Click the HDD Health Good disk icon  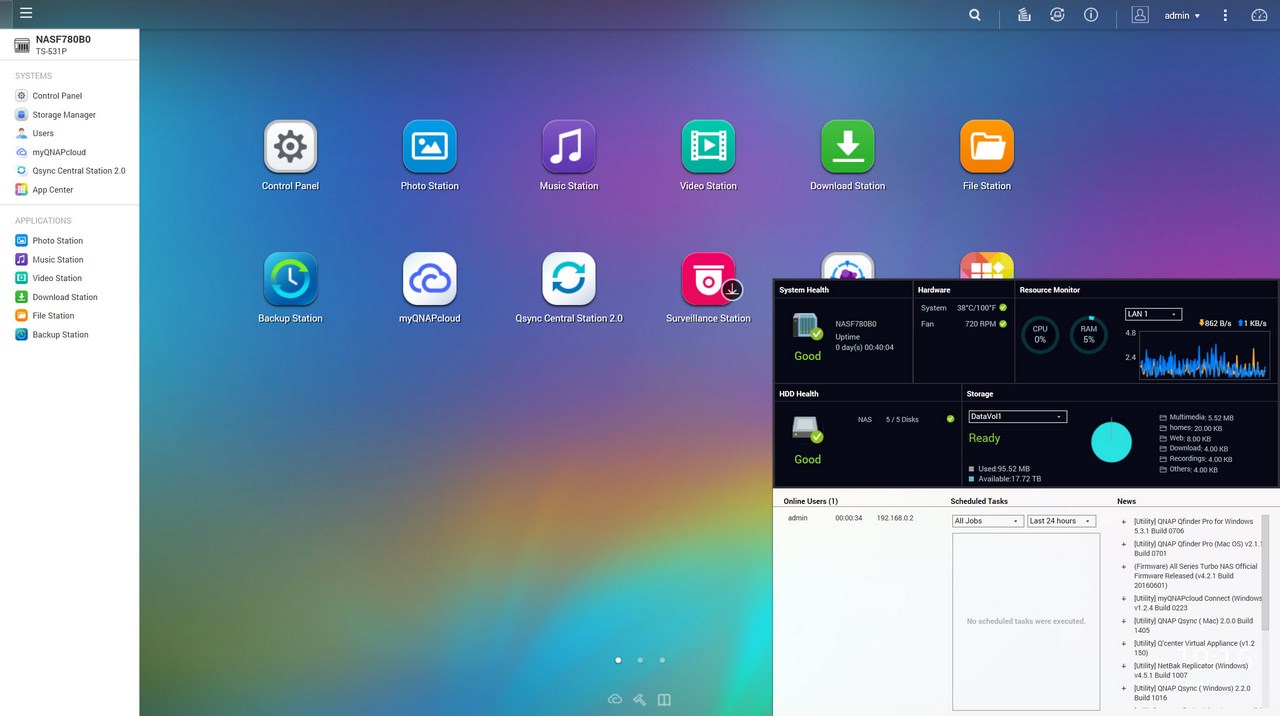click(x=807, y=430)
